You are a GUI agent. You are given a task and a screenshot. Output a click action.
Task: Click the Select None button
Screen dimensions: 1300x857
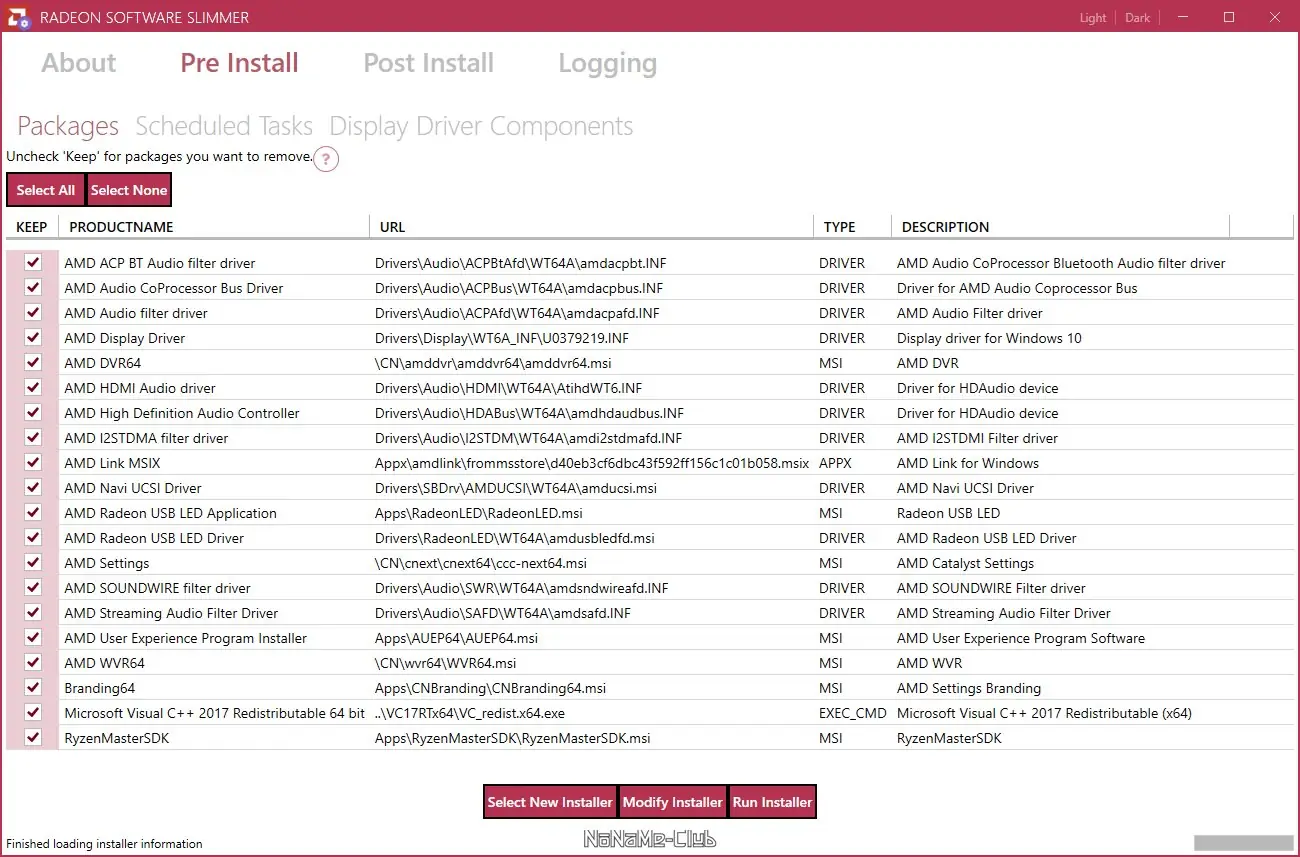click(129, 190)
